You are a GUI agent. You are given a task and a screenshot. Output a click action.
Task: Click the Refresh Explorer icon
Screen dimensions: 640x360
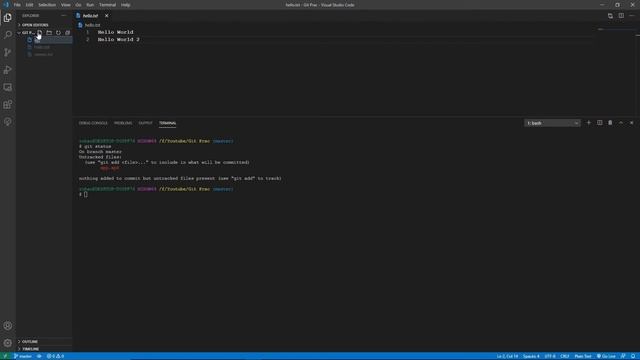58,33
